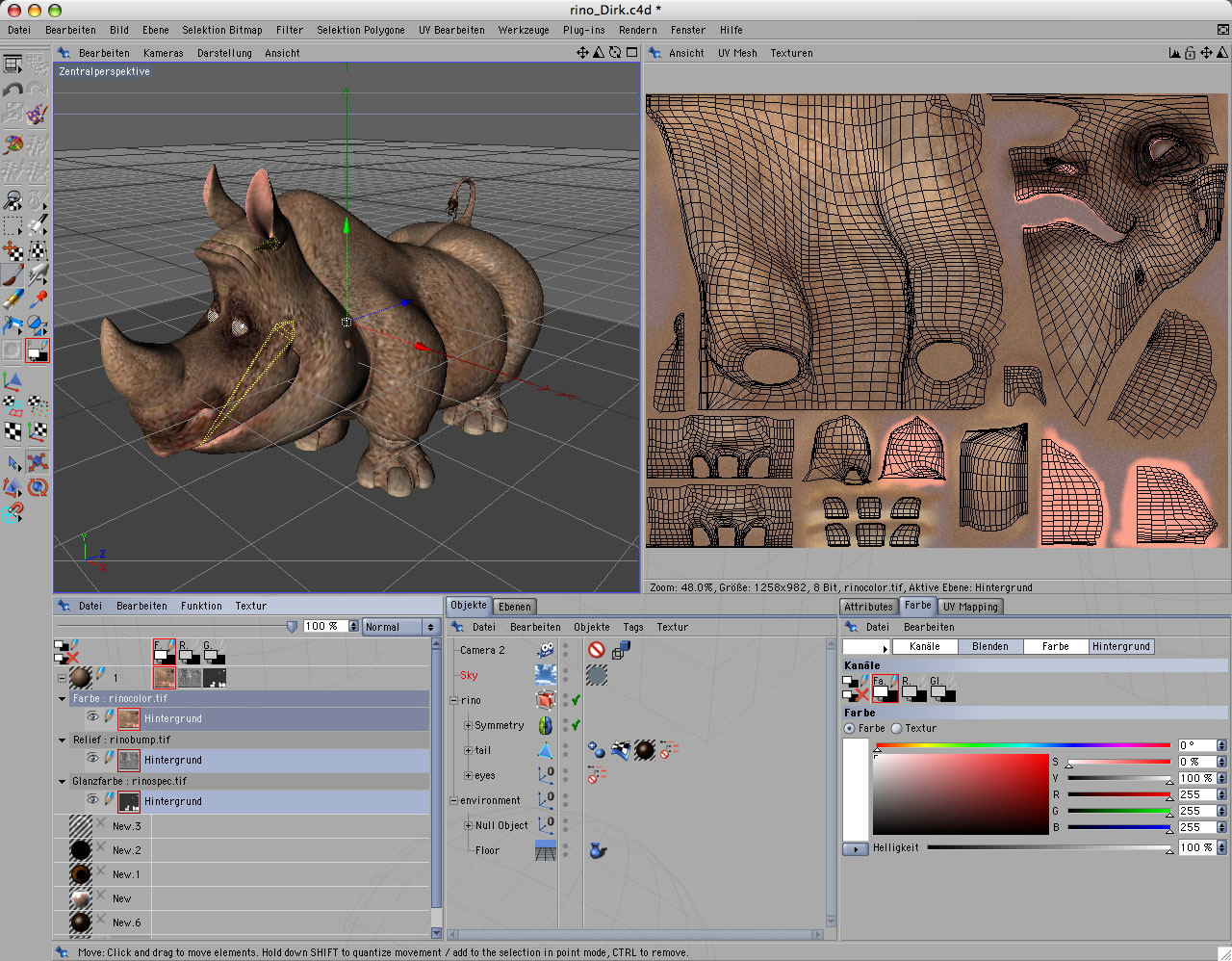Switch to the UV Mapping tab
Image resolution: width=1232 pixels, height=961 pixels.
970,607
